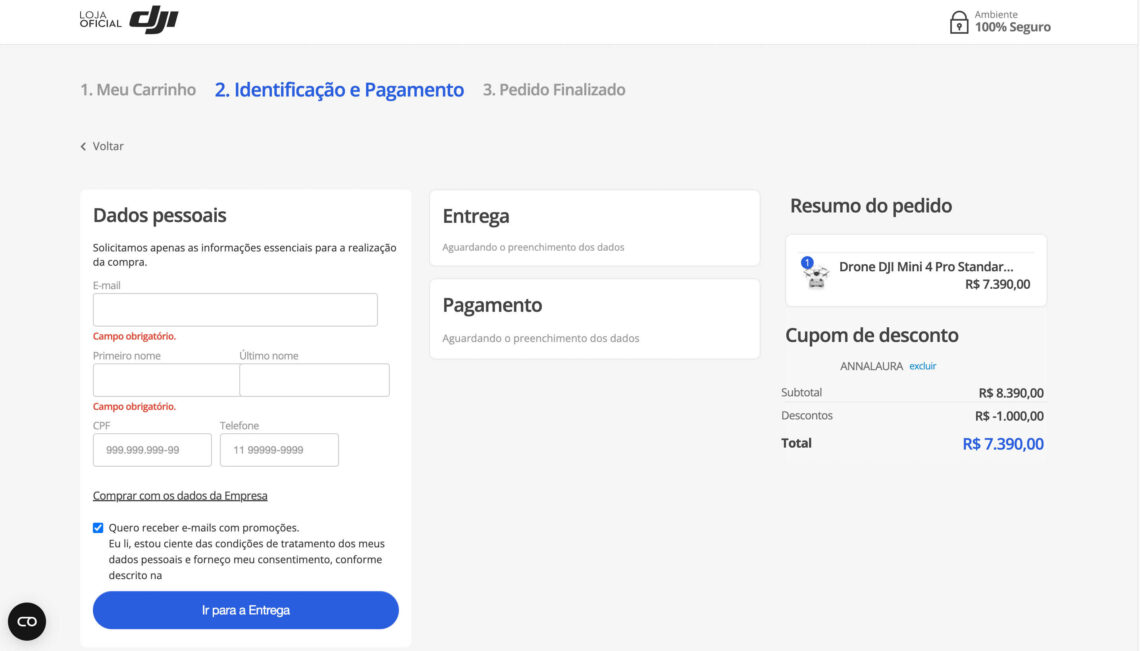
Task: Remove the ANNALAURA coupon with excluir
Action: coord(922,366)
